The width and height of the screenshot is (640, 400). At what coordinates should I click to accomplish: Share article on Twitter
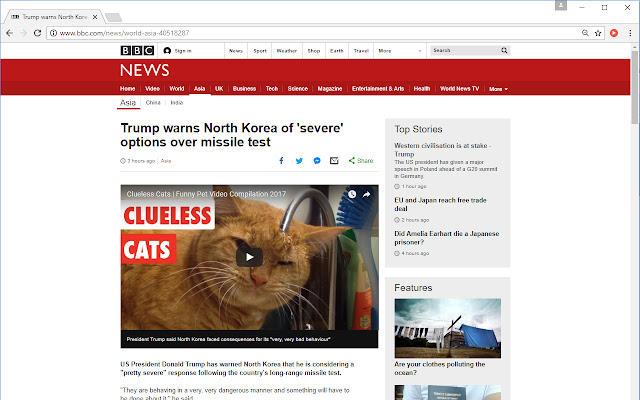click(299, 161)
